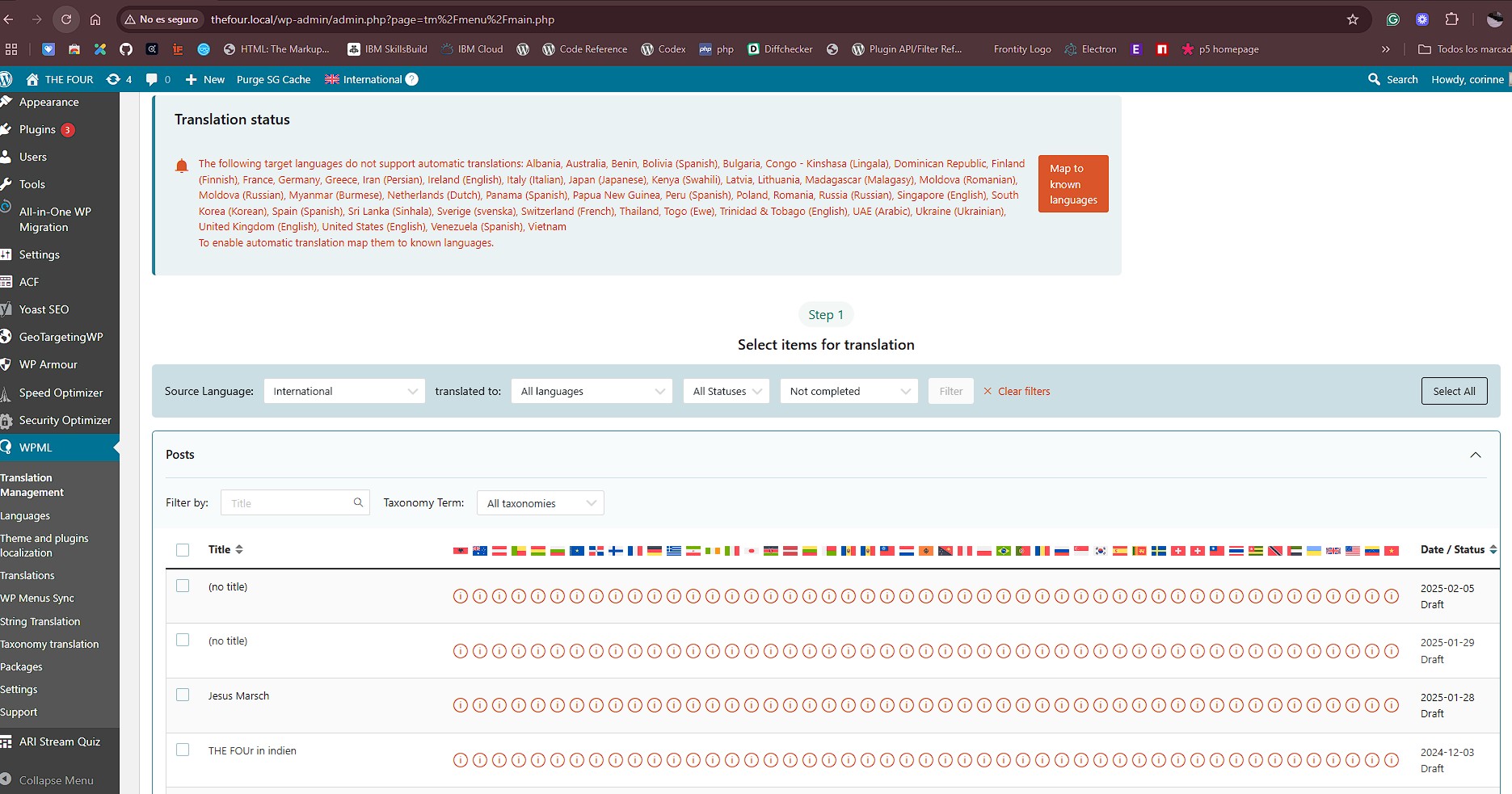Open the GitHub bookmark icon

pyautogui.click(x=126, y=49)
